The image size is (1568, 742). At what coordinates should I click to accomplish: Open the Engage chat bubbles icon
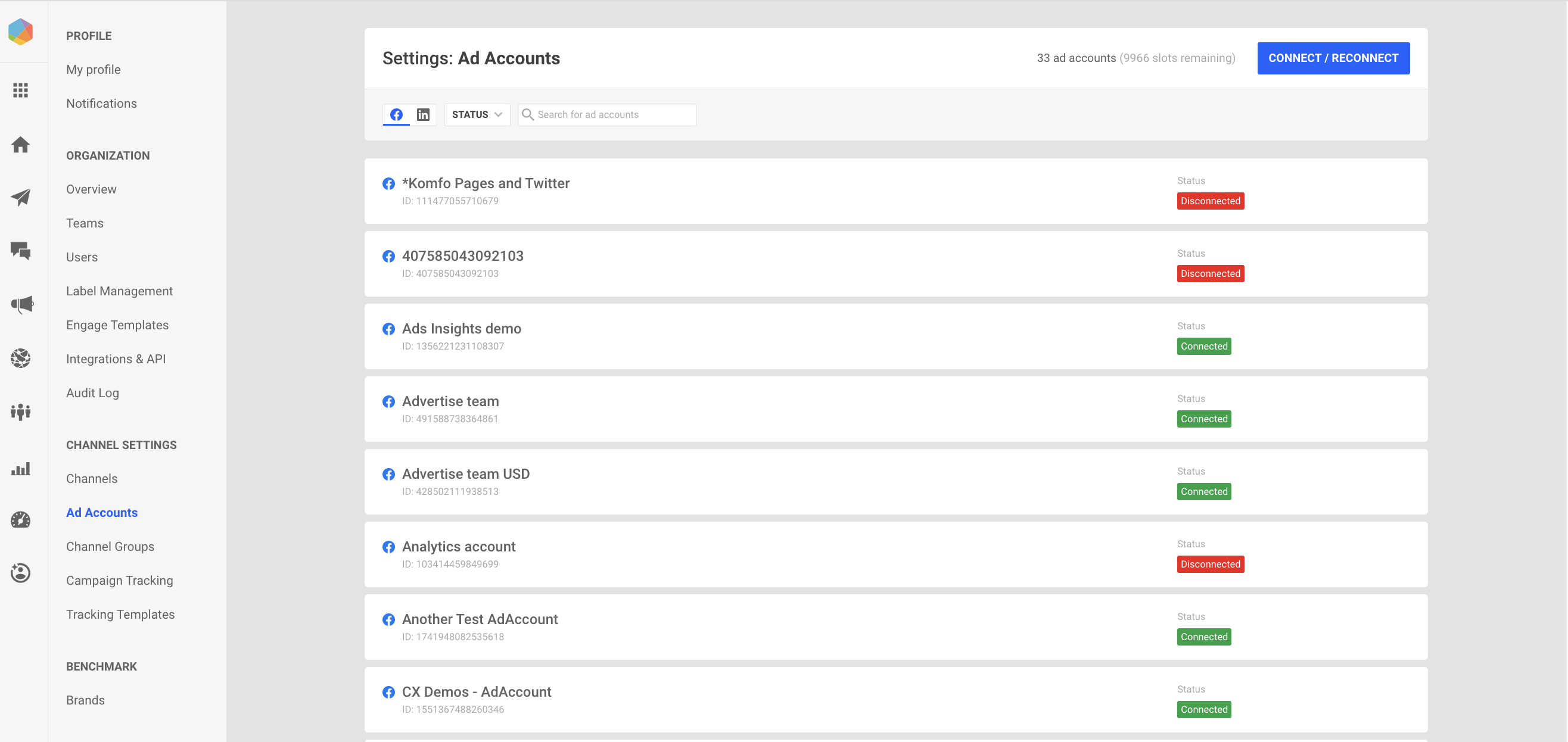(21, 251)
